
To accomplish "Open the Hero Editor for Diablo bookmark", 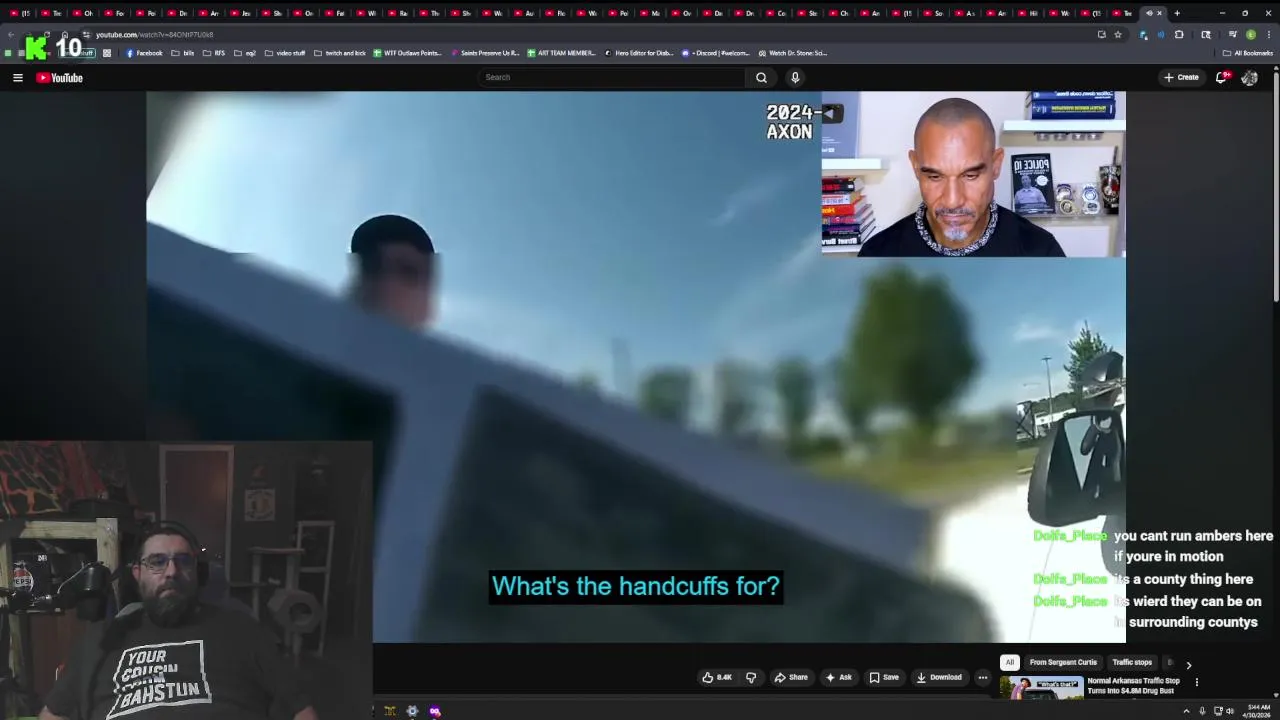I will pyautogui.click(x=639, y=53).
